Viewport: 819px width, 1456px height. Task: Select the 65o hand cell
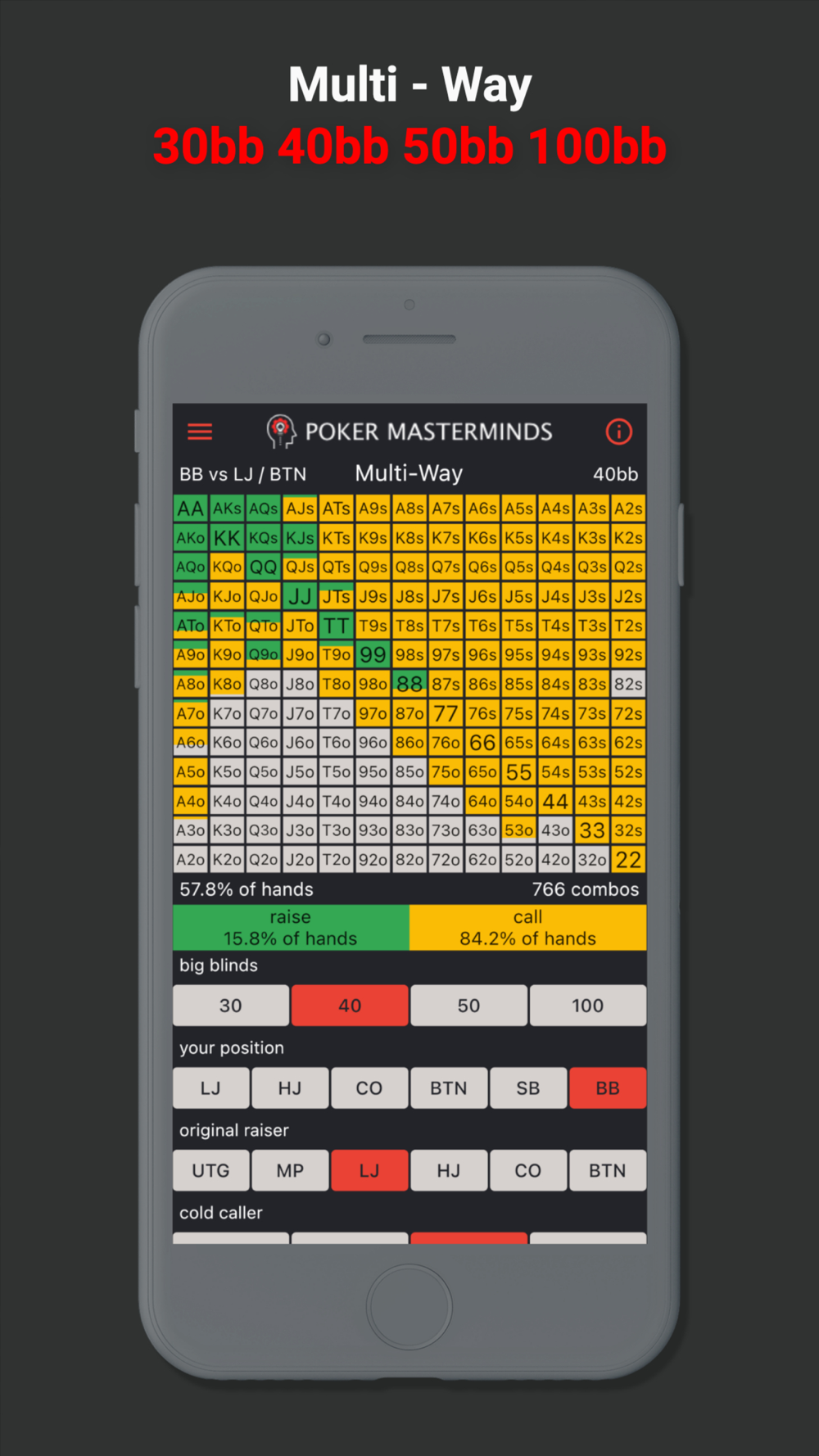[x=482, y=772]
